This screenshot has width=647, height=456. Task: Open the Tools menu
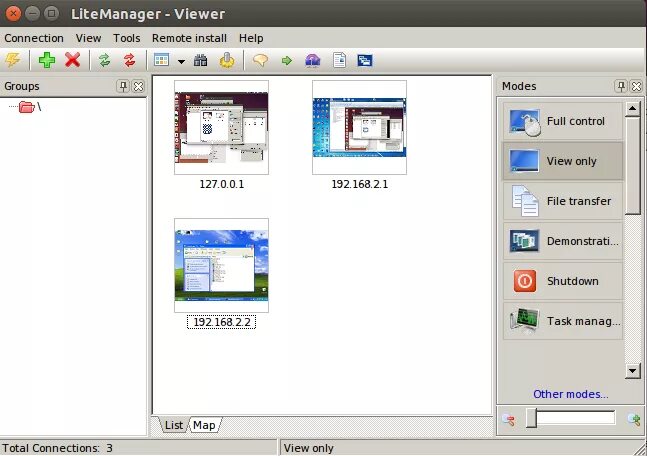tap(127, 38)
